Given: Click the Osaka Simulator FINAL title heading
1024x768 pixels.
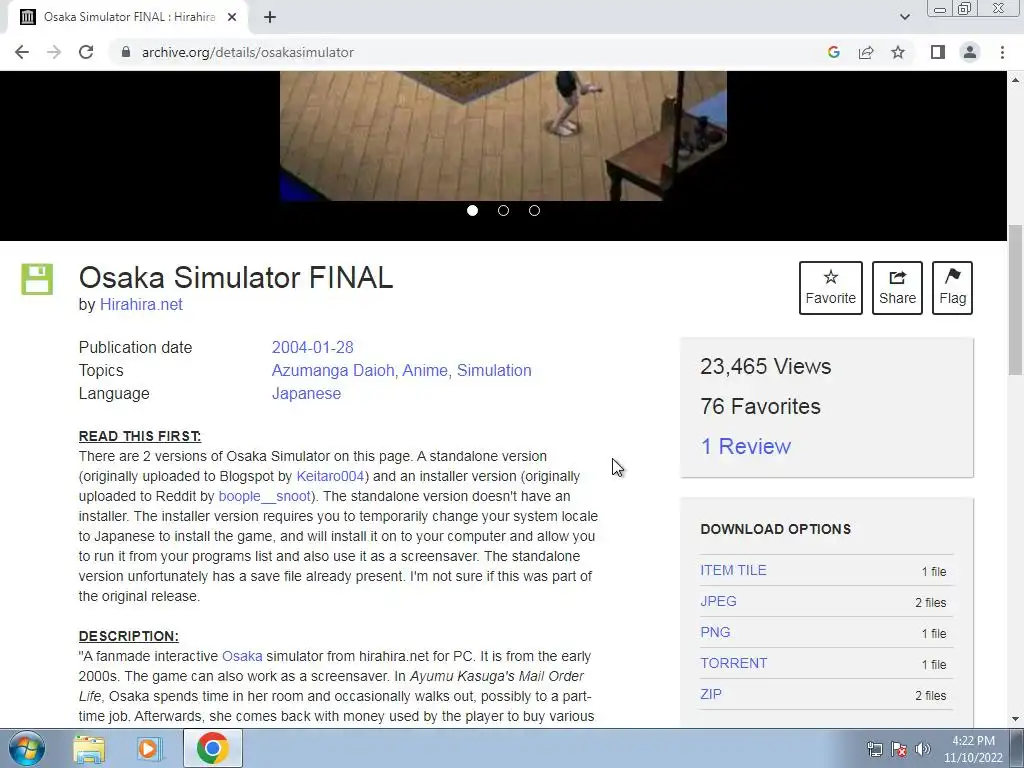Looking at the screenshot, I should pos(236,278).
